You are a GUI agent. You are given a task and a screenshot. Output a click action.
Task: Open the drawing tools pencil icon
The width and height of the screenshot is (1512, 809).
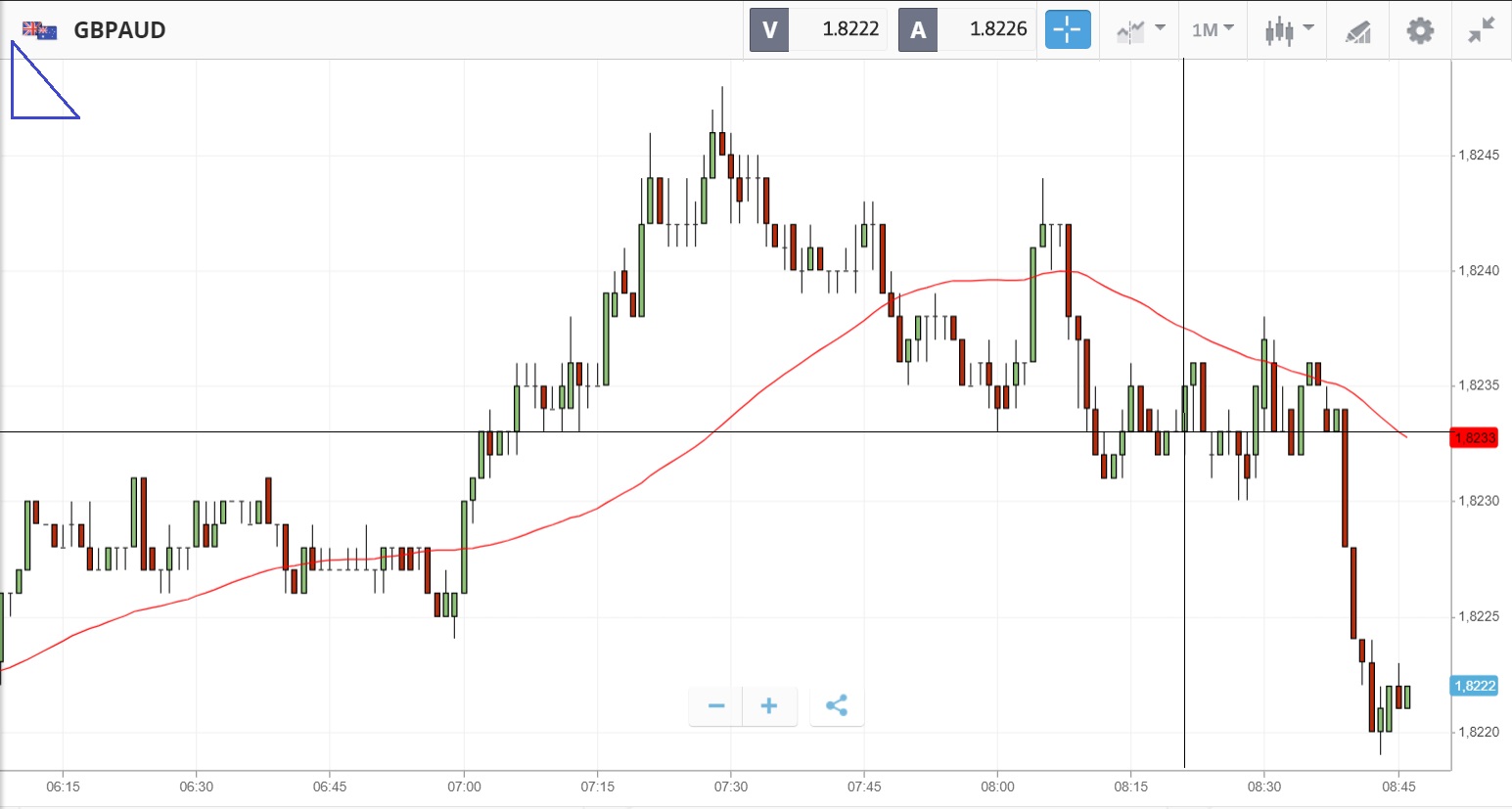1358,31
